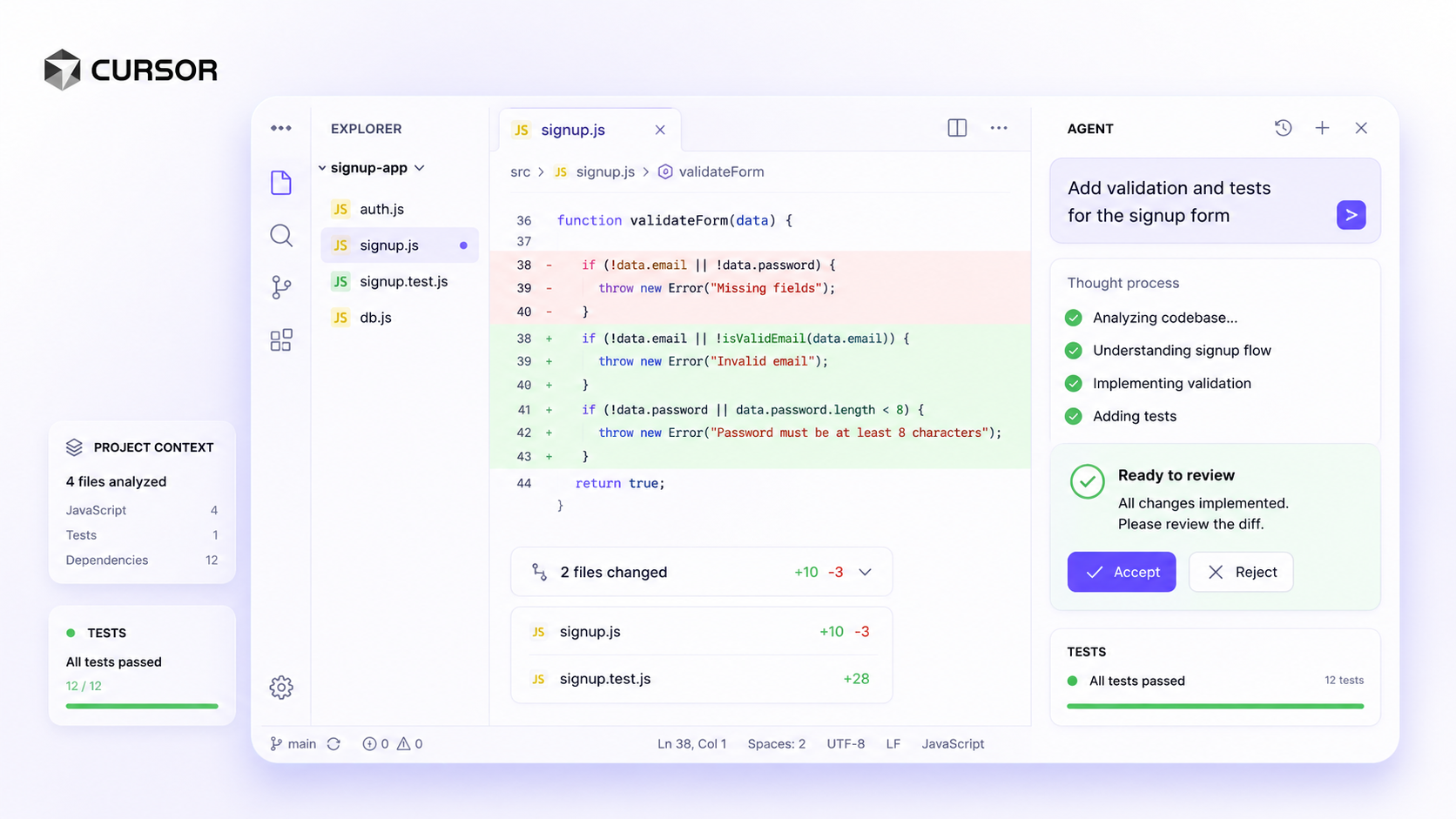Open the files explorer icon in sidebar
The width and height of the screenshot is (1456, 819).
(281, 183)
